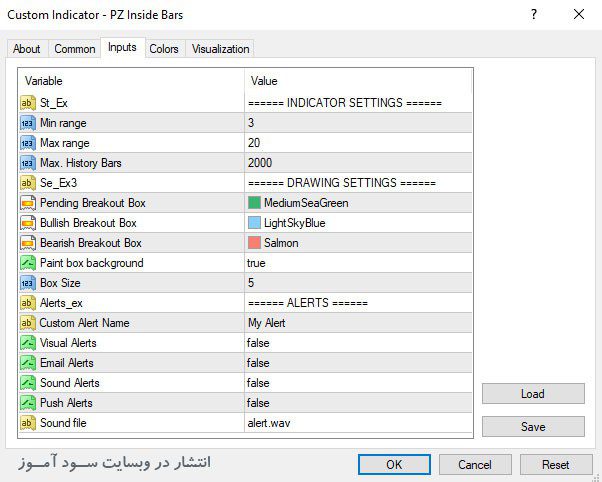Click the boolean icon beside Push Alerts
The width and height of the screenshot is (602, 482).
pos(28,402)
